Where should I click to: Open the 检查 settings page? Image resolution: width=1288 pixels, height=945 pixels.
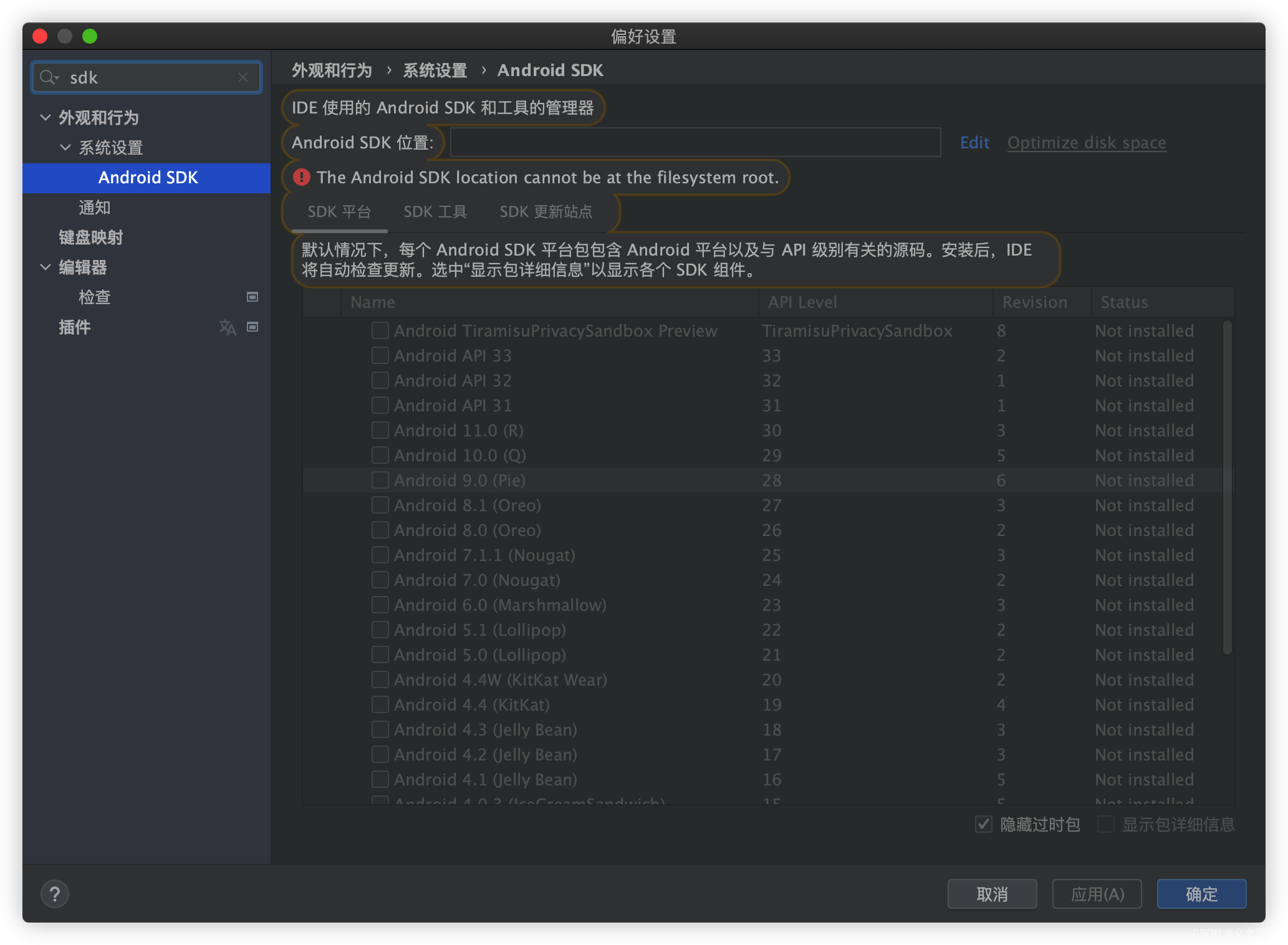94,297
